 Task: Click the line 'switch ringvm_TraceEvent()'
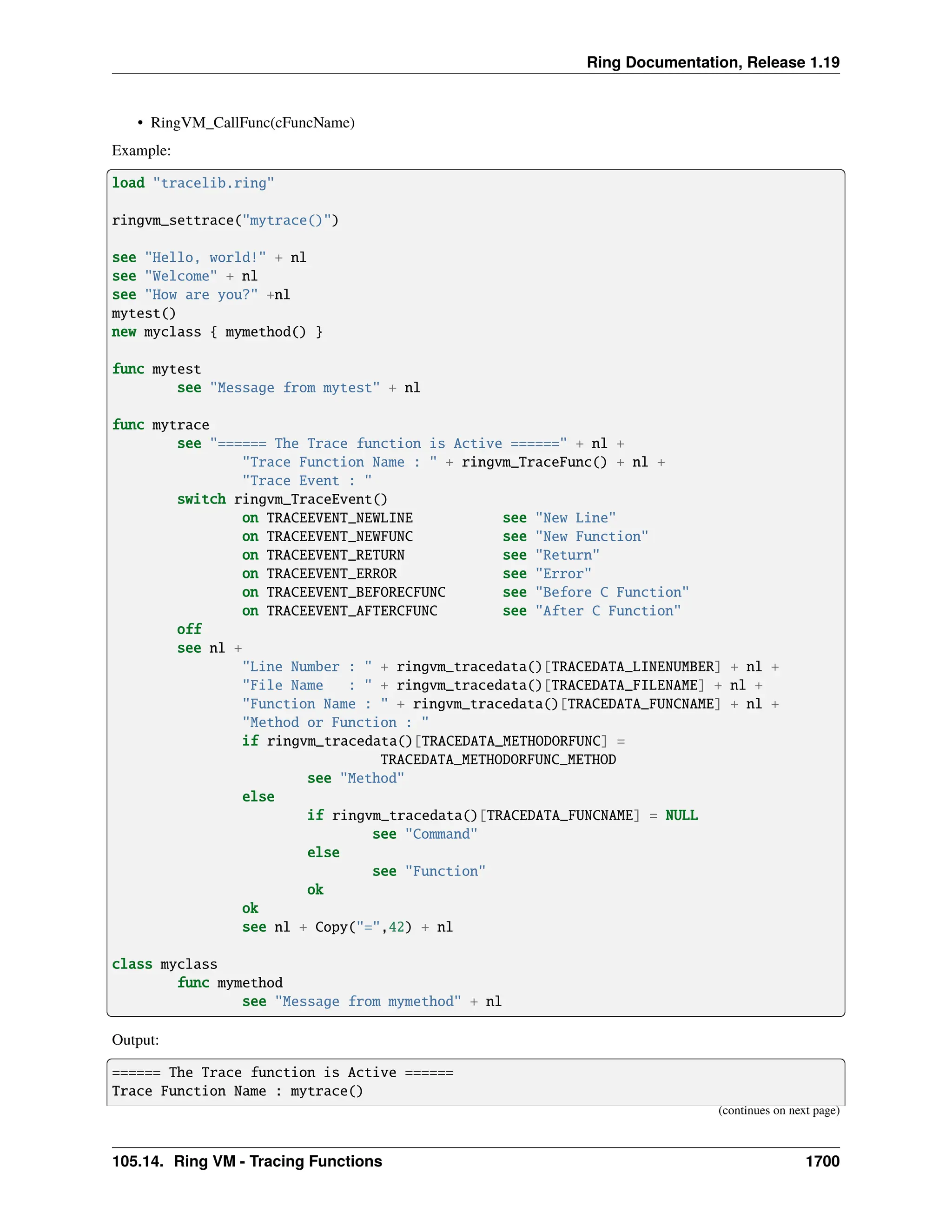[x=283, y=499]
